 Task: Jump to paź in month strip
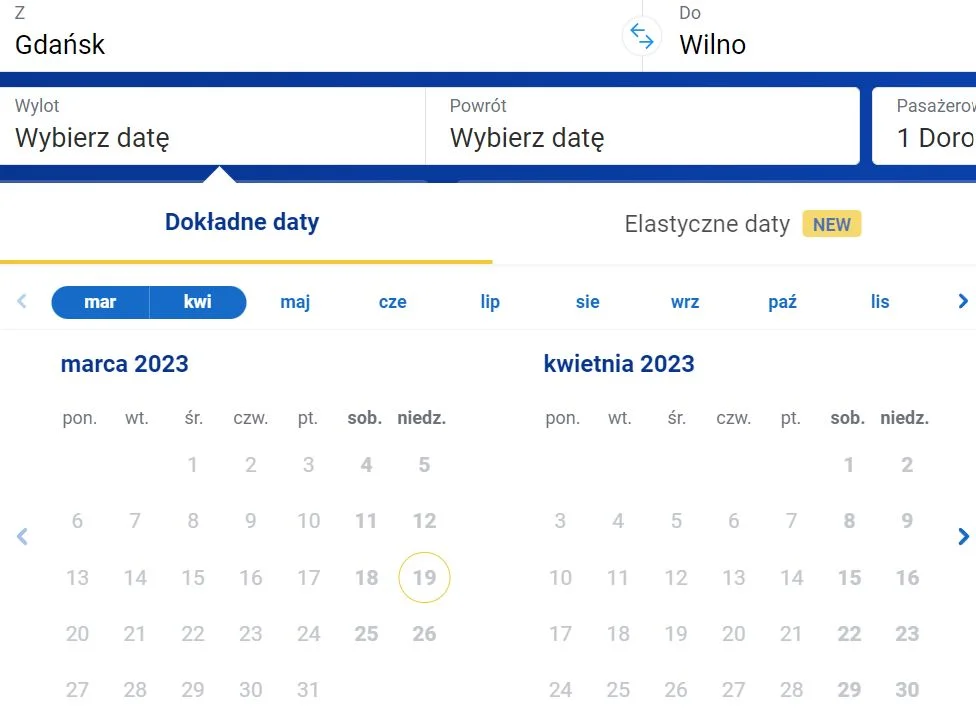782,302
